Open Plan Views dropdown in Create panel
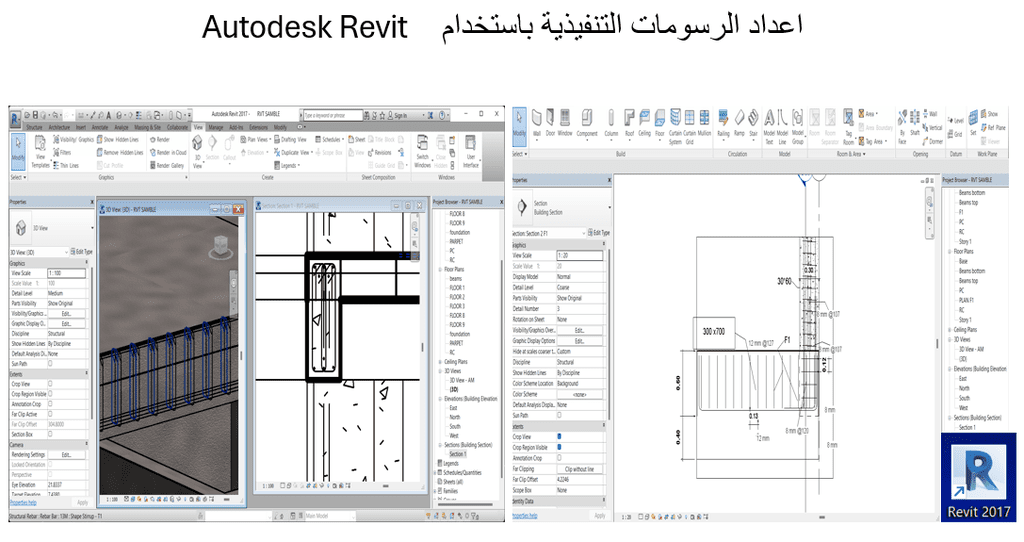 [255, 140]
